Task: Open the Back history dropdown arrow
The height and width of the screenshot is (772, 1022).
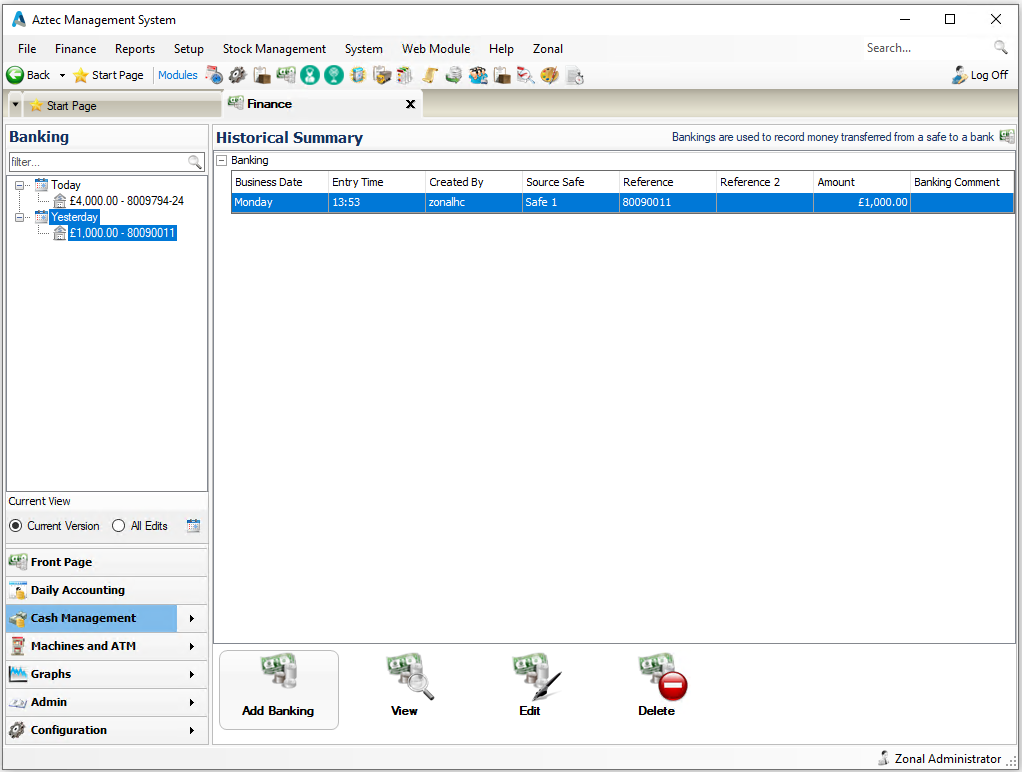Action: coord(62,75)
